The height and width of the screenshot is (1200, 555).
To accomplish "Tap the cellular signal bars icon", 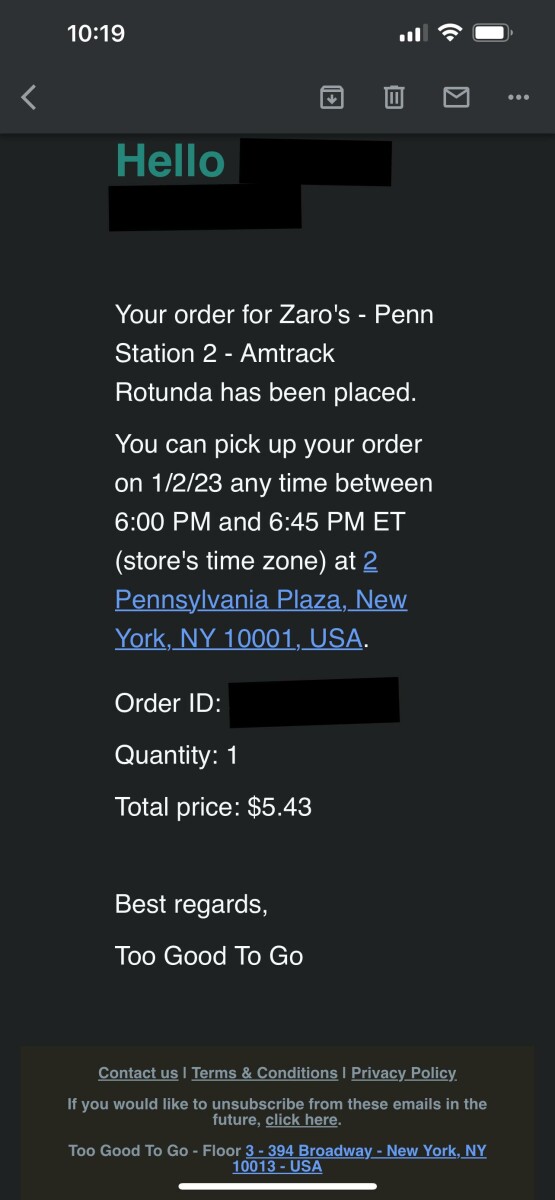I will (413, 34).
